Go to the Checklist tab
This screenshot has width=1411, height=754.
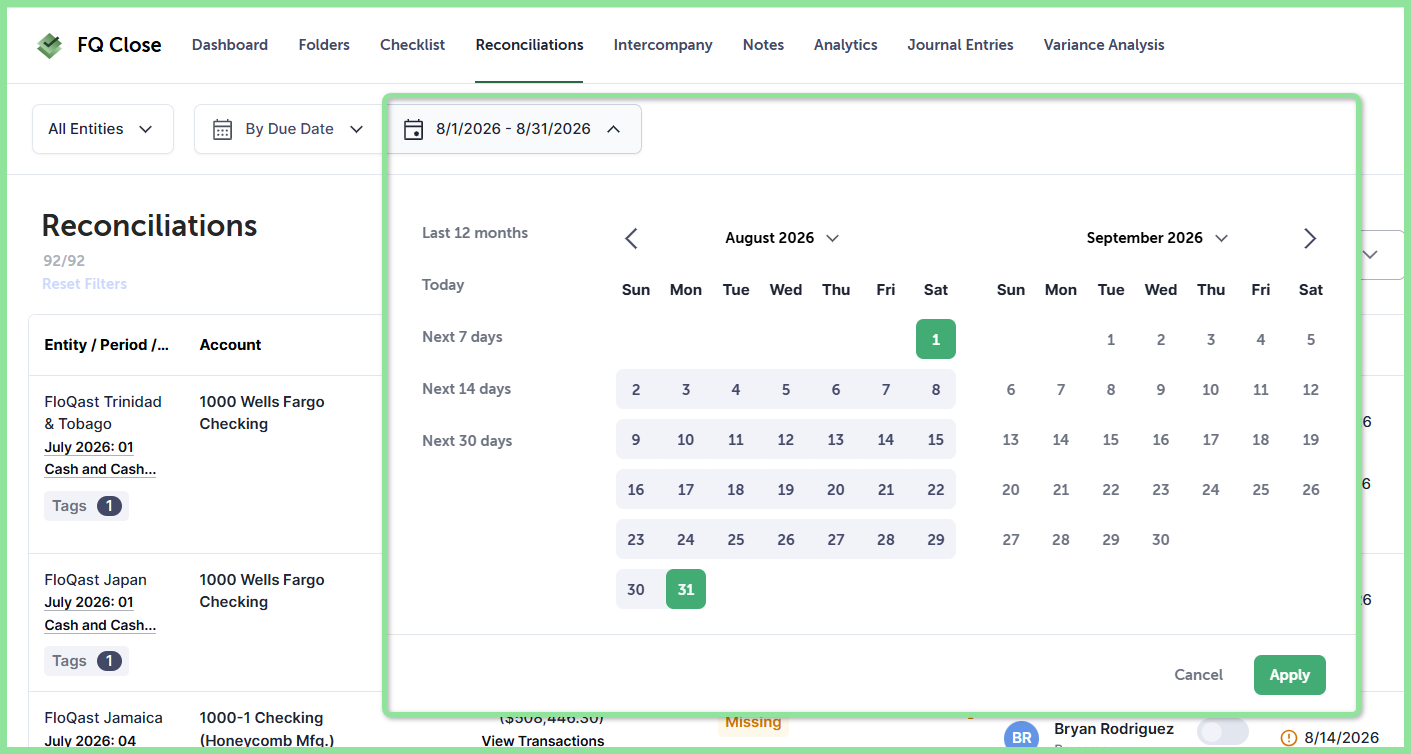[413, 45]
